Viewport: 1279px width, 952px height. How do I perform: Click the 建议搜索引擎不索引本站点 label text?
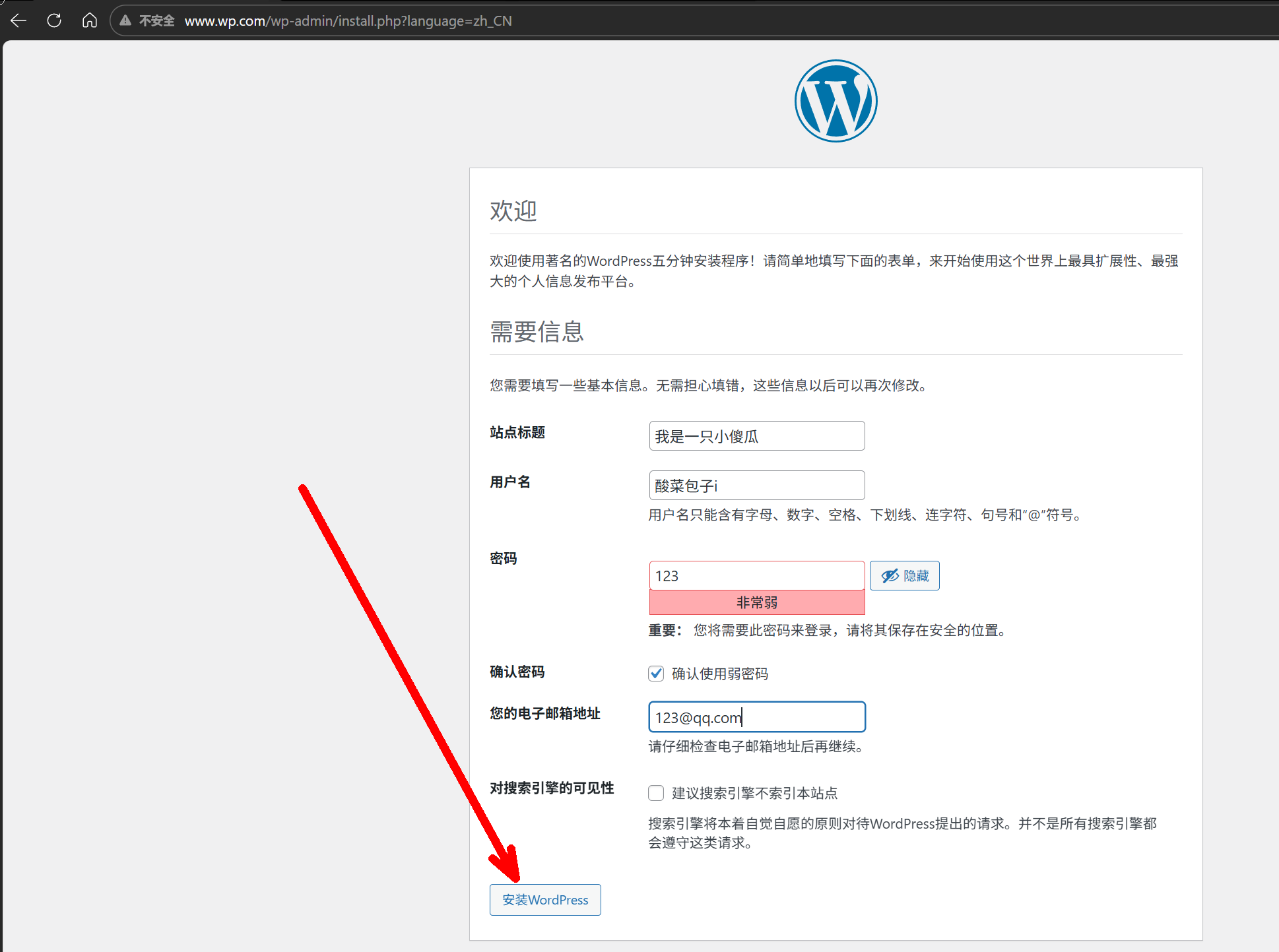pos(754,793)
